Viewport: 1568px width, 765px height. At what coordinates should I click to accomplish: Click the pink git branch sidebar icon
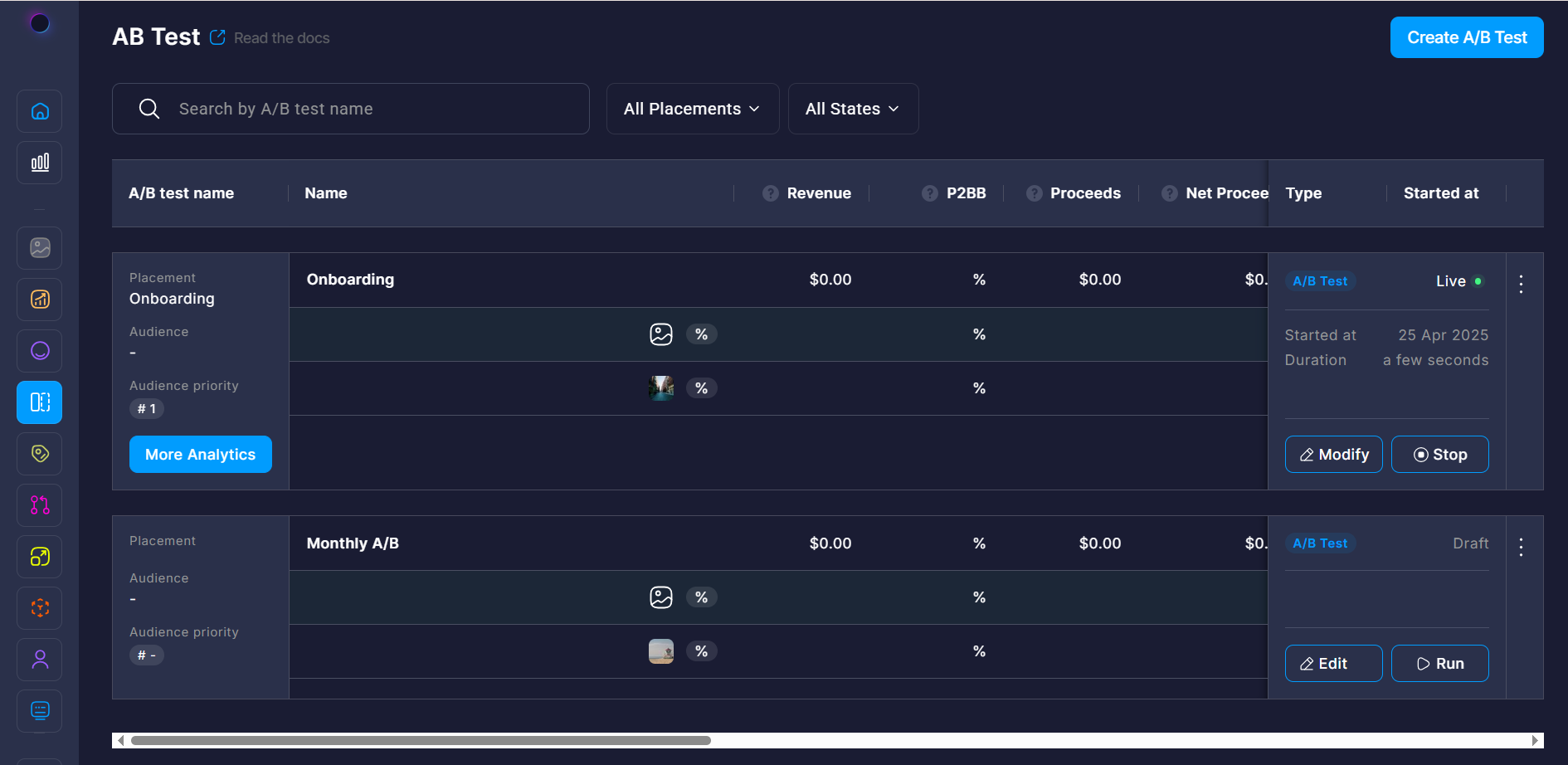(40, 505)
